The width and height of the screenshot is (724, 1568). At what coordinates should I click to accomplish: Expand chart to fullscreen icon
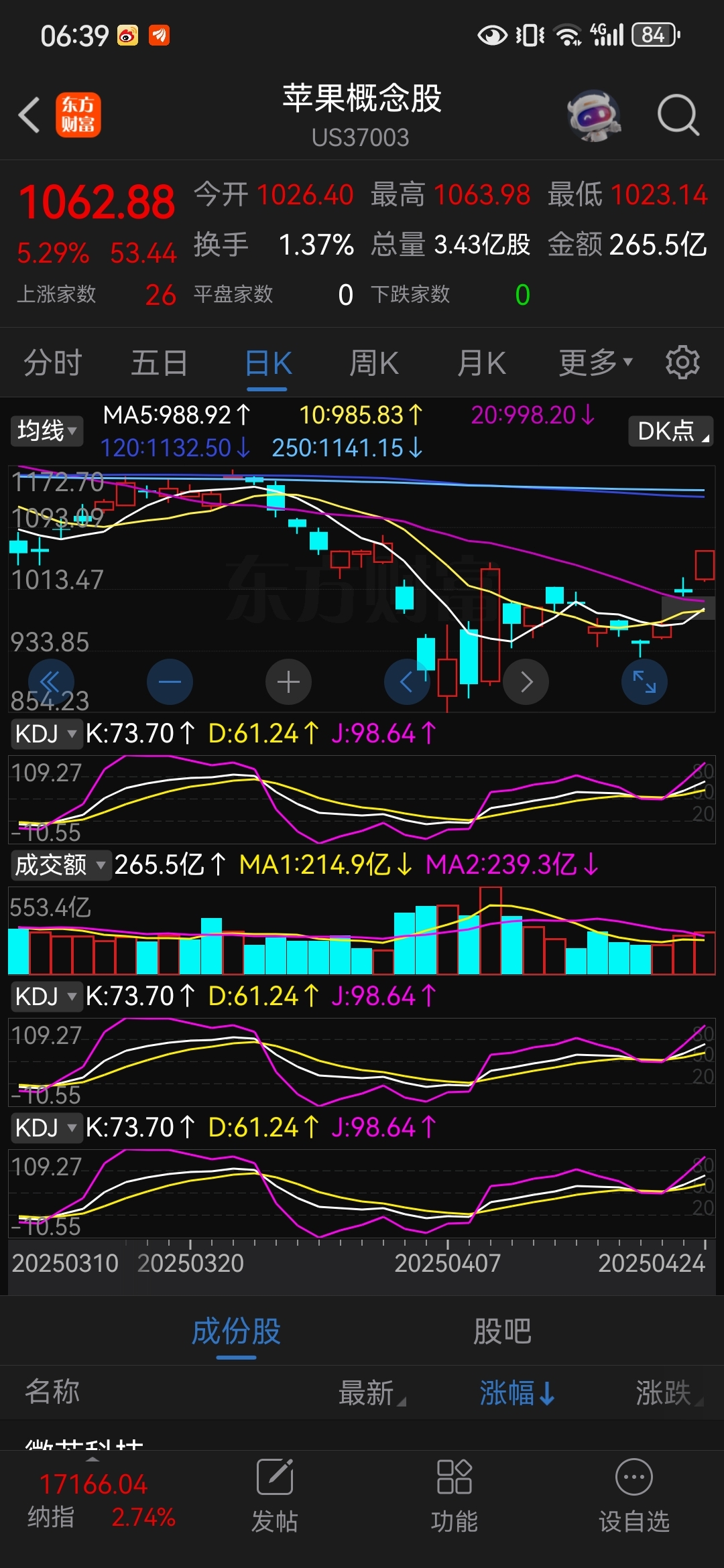pyautogui.click(x=645, y=682)
